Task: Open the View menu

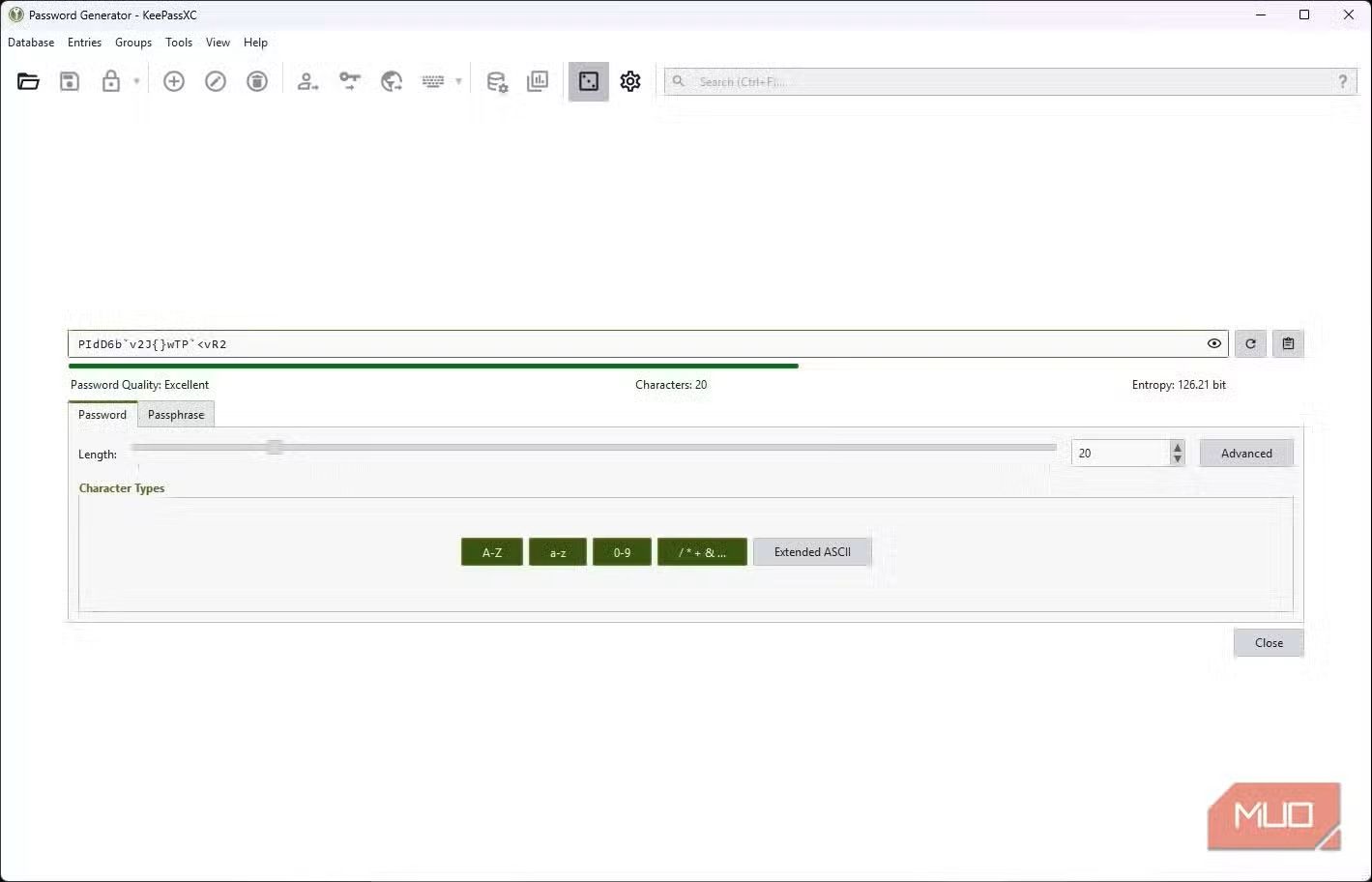Action: [x=219, y=43]
